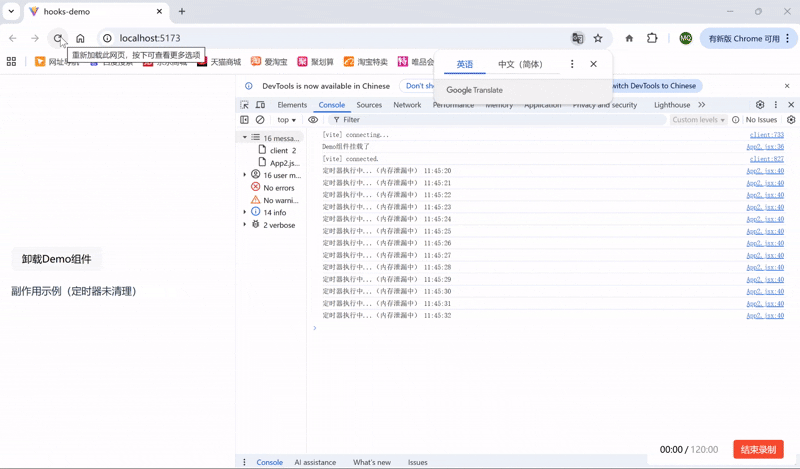Clear the console with the ban icon
Viewport: 800px width, 469px height.
pyautogui.click(x=260, y=119)
